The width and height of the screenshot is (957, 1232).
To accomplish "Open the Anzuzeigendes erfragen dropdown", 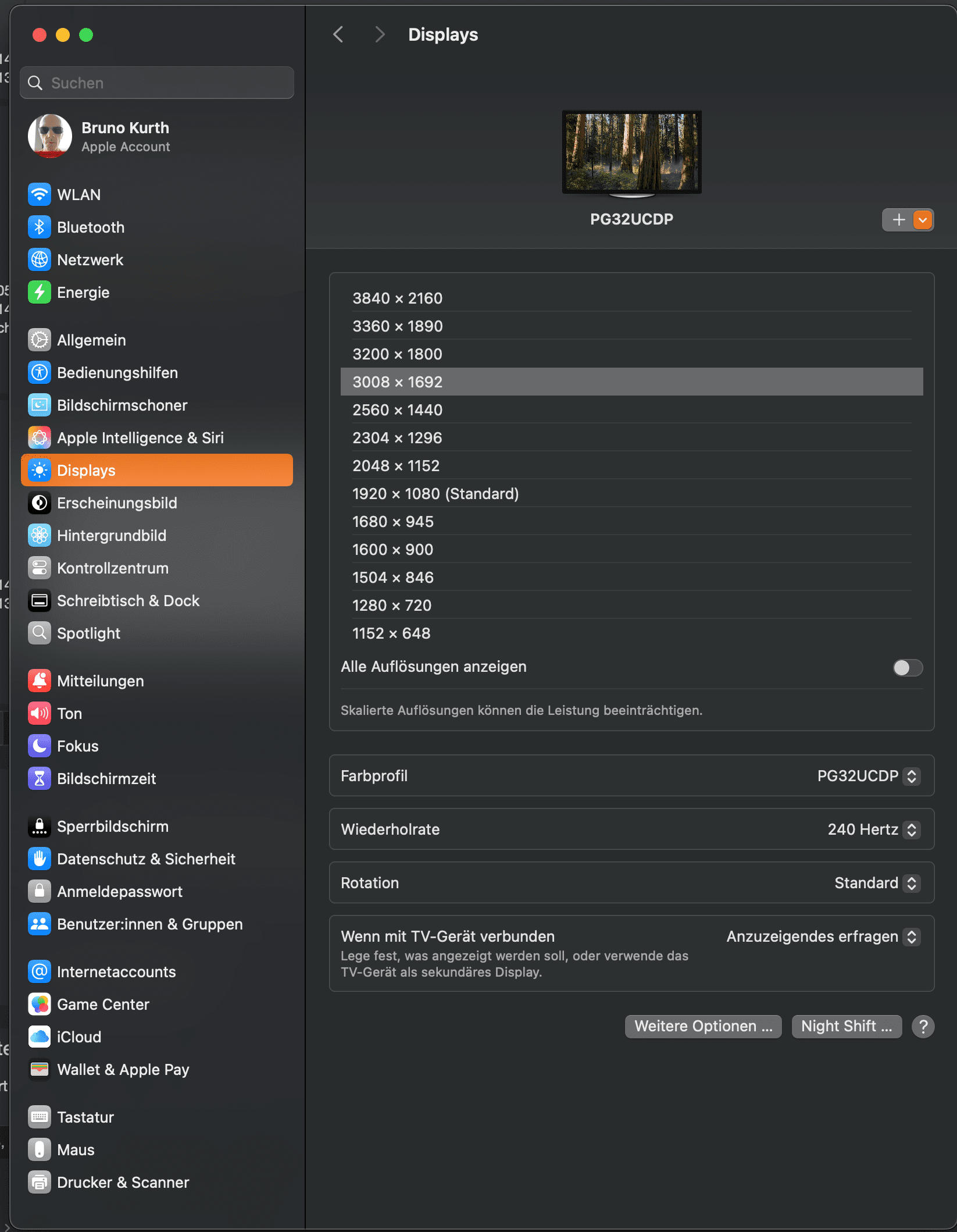I will 823,937.
